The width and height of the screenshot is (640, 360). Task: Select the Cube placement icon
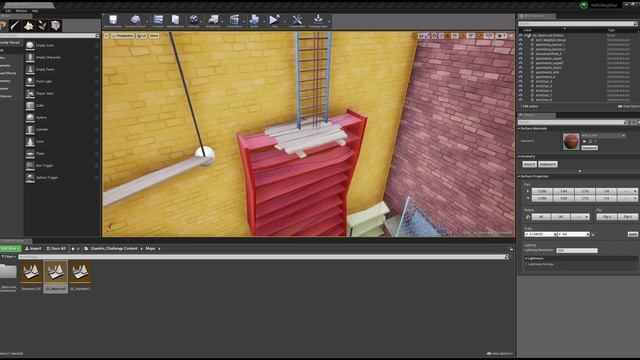[30, 105]
